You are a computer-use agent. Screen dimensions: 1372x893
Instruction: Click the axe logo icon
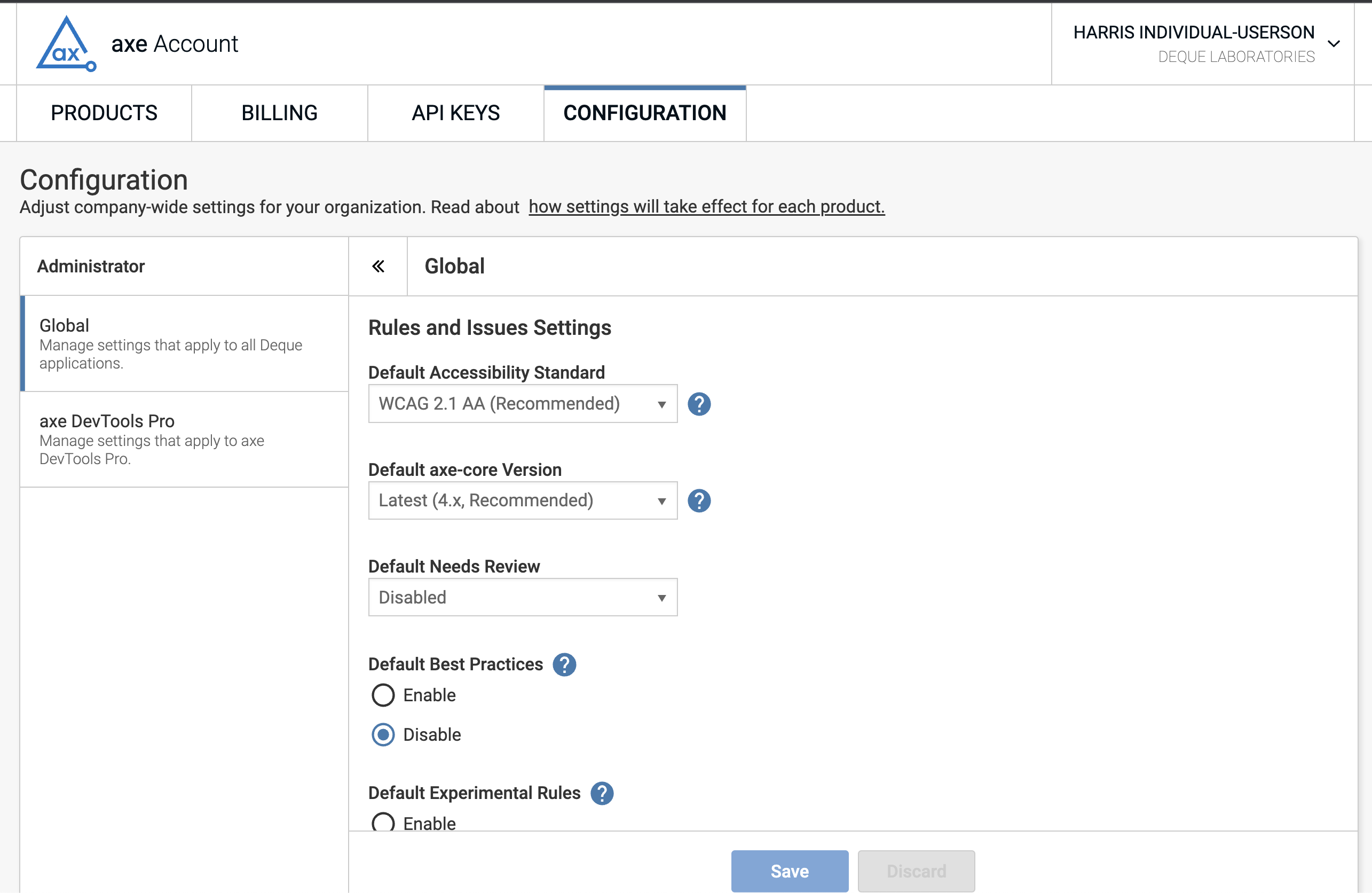[66, 44]
